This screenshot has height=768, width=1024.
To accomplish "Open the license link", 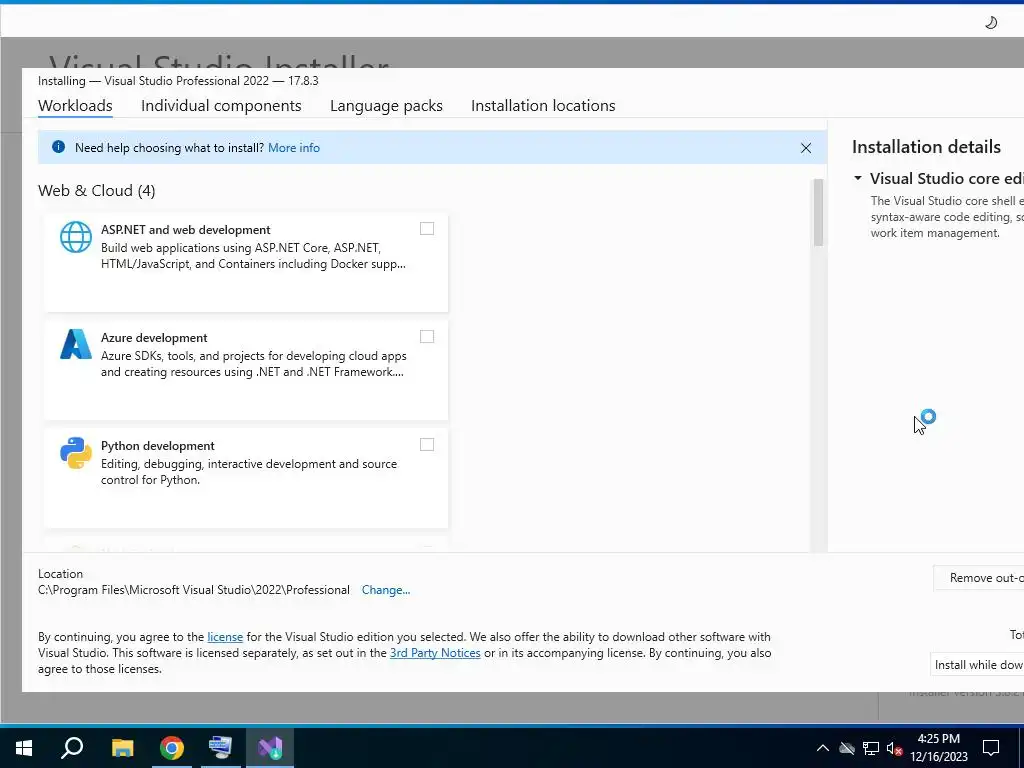I will (x=225, y=637).
